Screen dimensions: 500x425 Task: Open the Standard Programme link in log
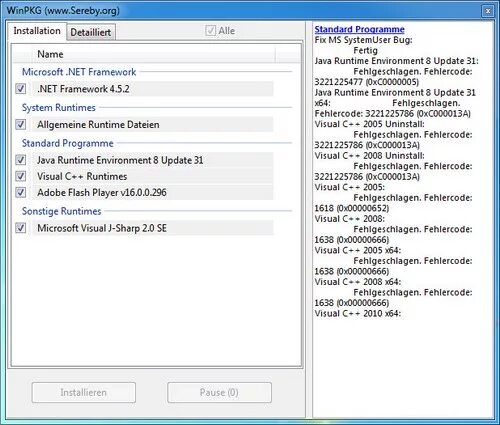point(359,29)
